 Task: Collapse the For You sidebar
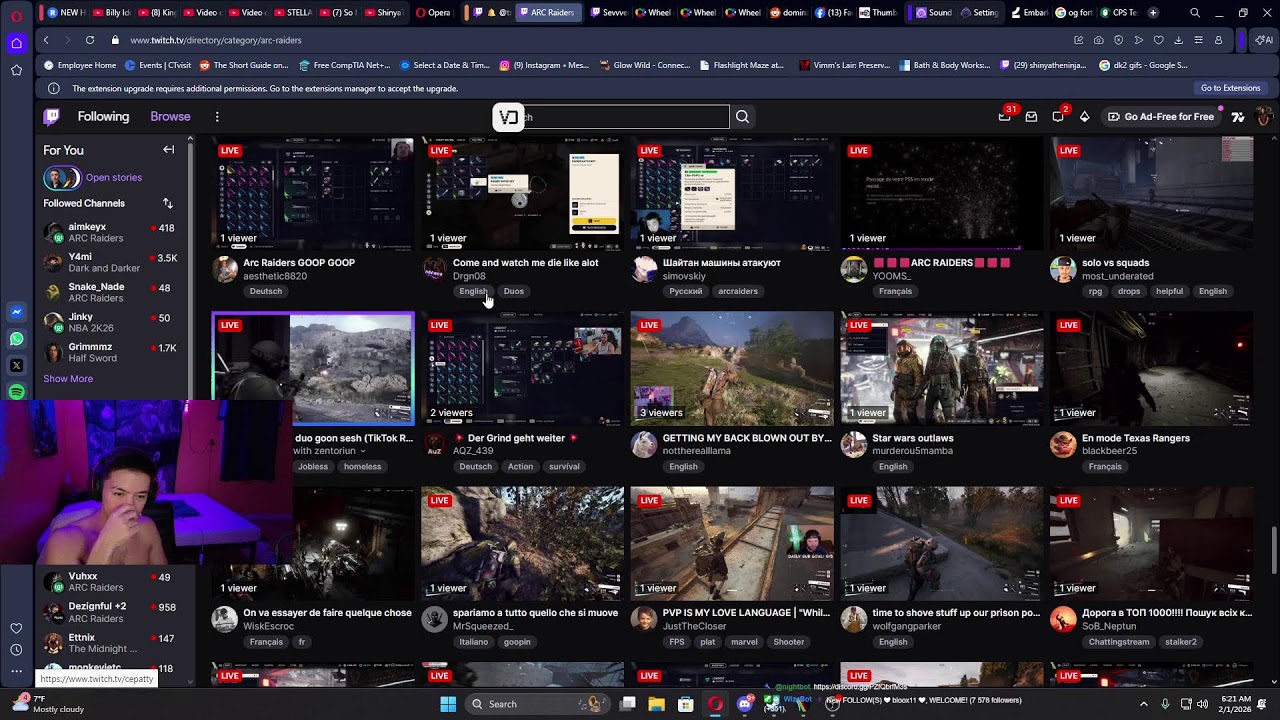click(x=169, y=150)
